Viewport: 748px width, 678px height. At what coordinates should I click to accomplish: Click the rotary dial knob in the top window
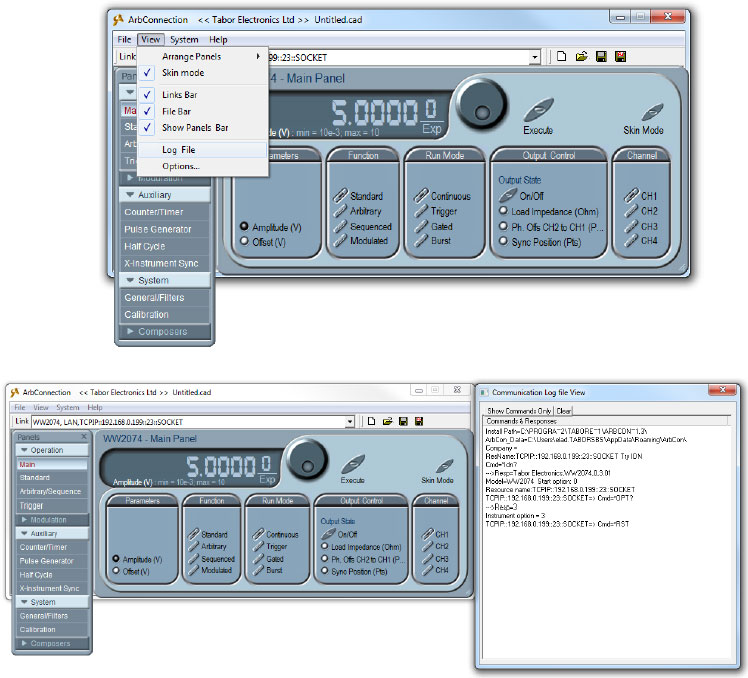click(x=480, y=103)
